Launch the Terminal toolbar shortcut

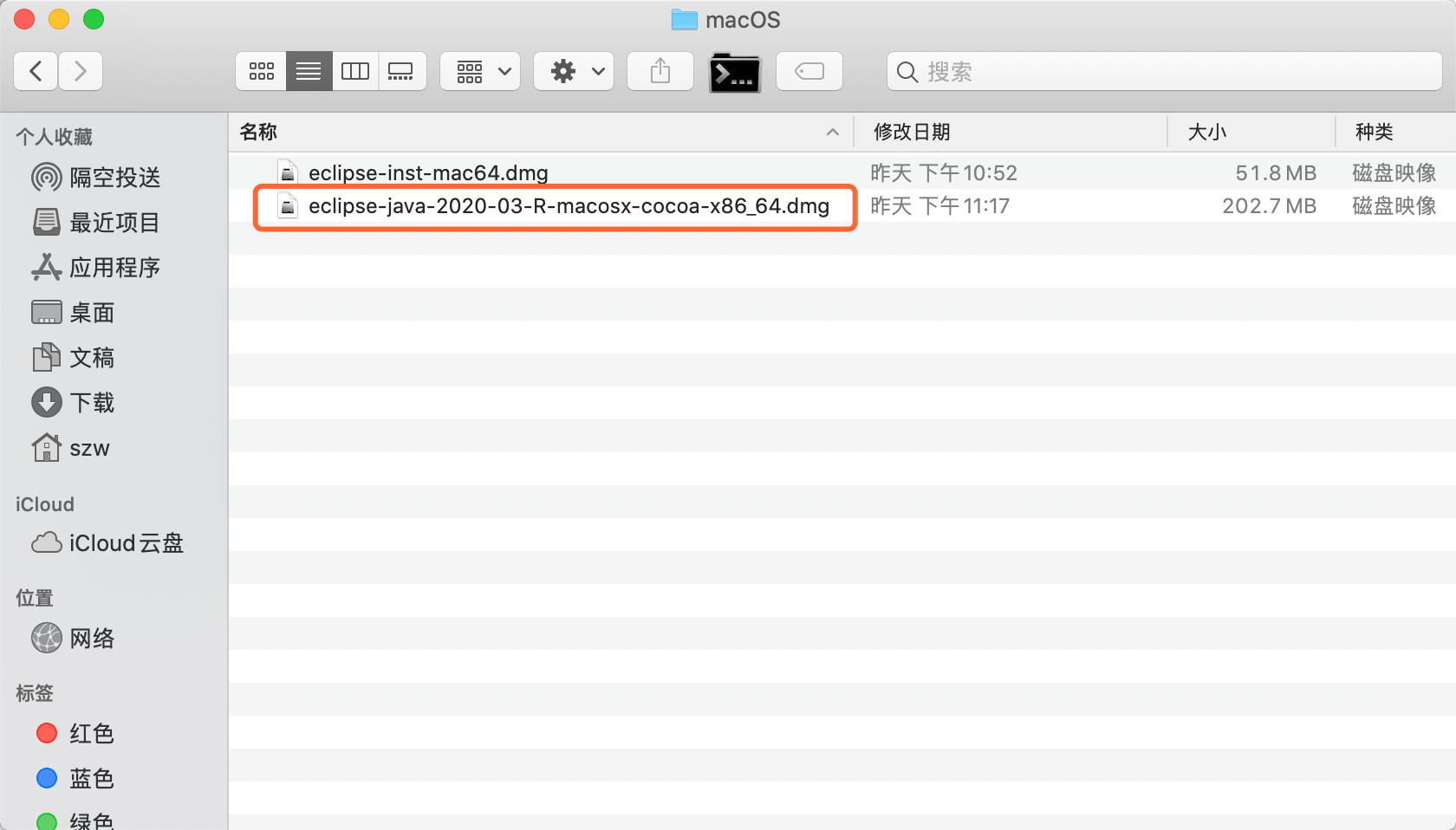(735, 73)
